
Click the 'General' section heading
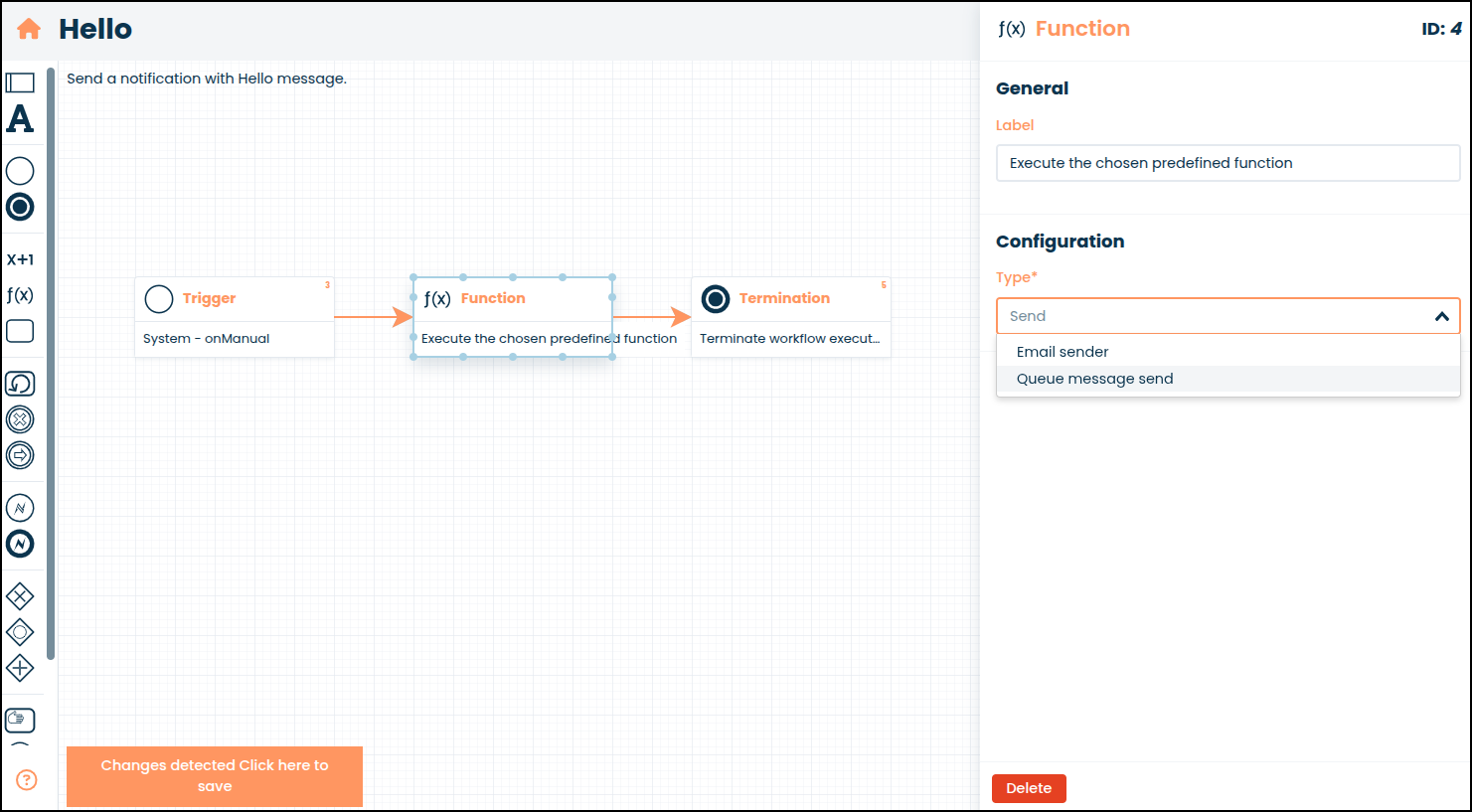point(1032,88)
